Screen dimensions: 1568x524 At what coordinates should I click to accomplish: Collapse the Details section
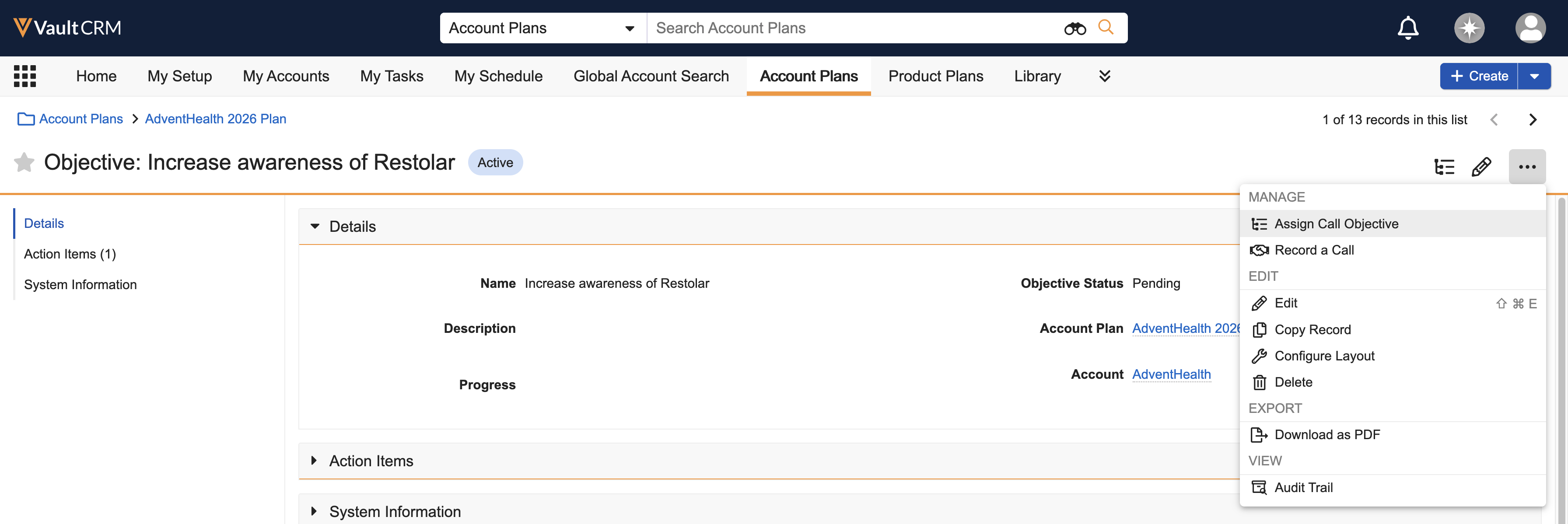click(315, 227)
